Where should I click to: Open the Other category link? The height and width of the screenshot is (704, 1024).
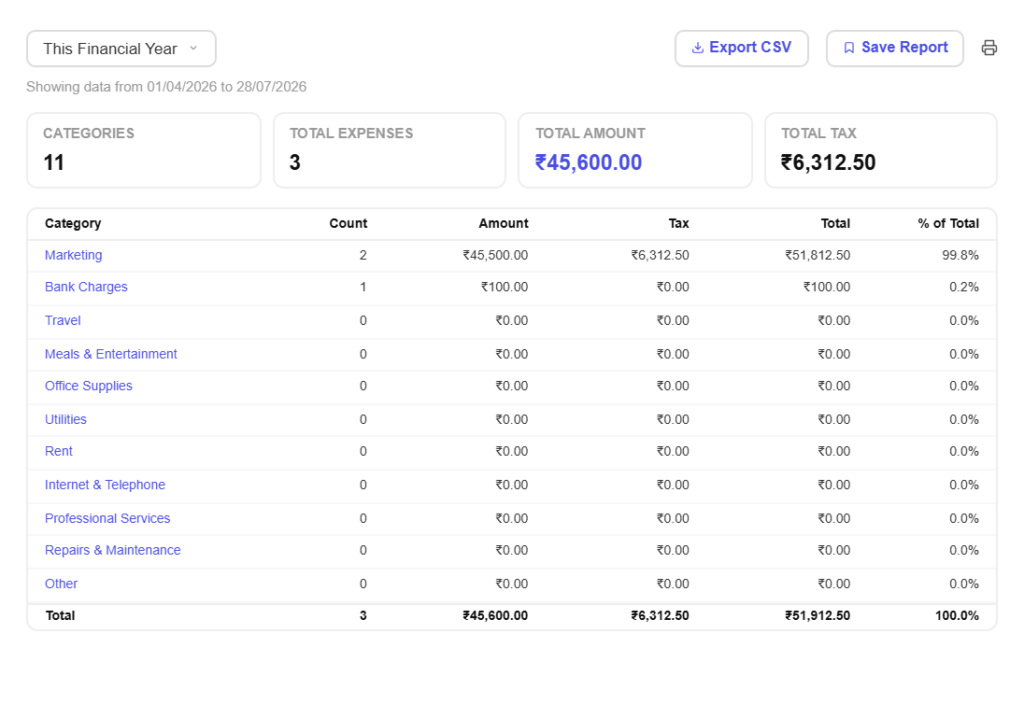(61, 583)
